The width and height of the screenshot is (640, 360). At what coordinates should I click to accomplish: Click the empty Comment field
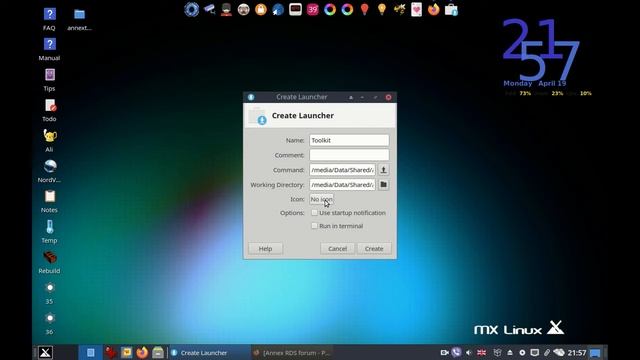pyautogui.click(x=349, y=155)
